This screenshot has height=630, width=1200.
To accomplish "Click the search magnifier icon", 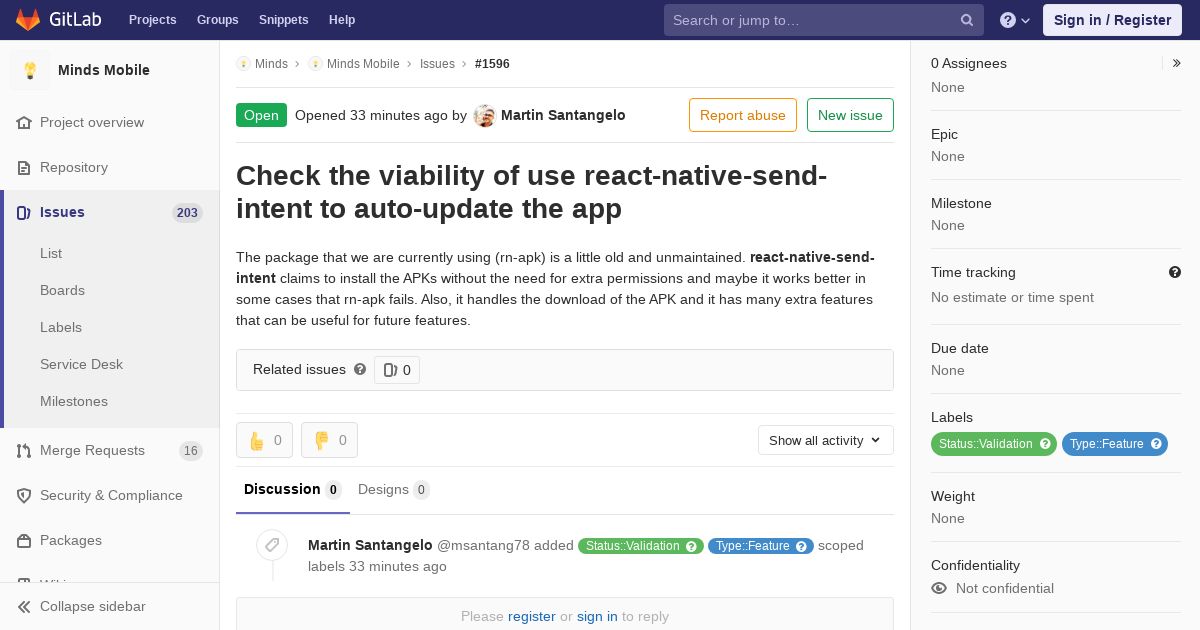I will [x=967, y=20].
